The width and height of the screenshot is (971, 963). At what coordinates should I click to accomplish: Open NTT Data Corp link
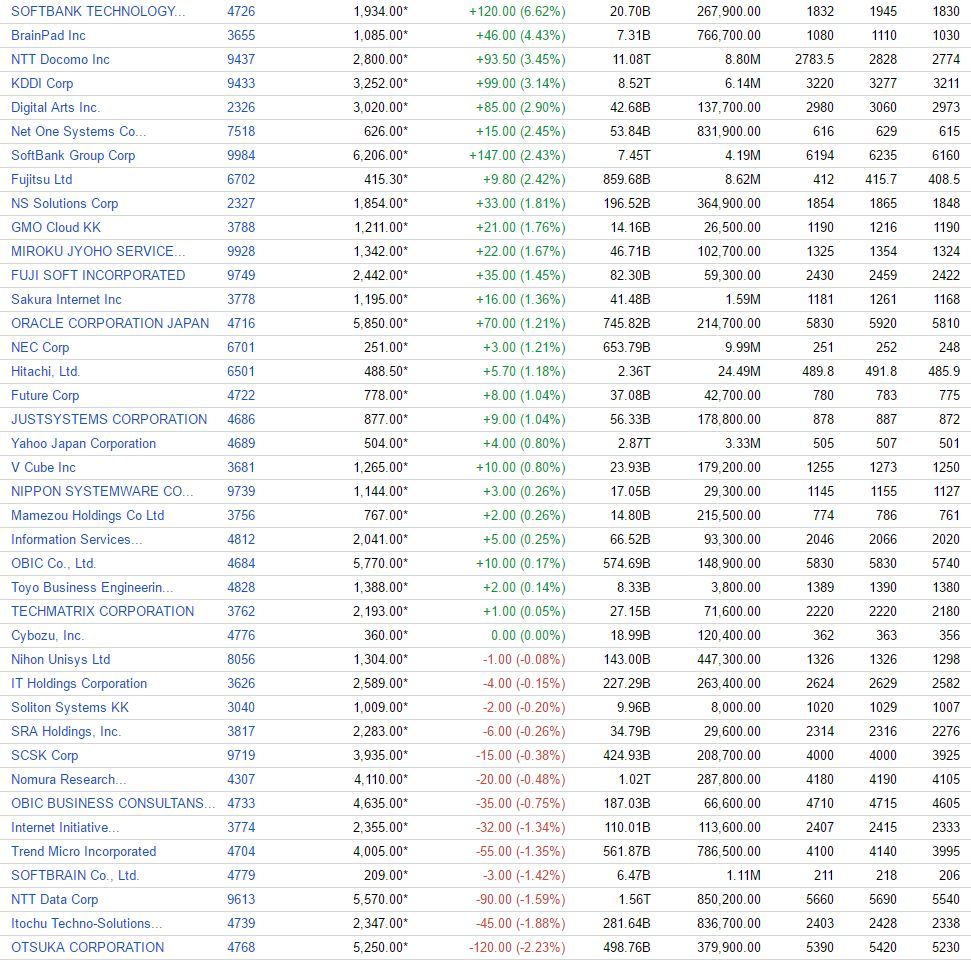point(54,899)
